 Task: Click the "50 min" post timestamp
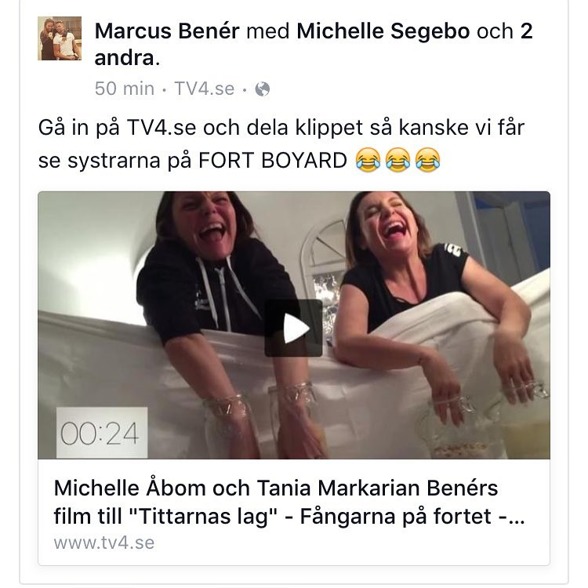click(x=124, y=89)
